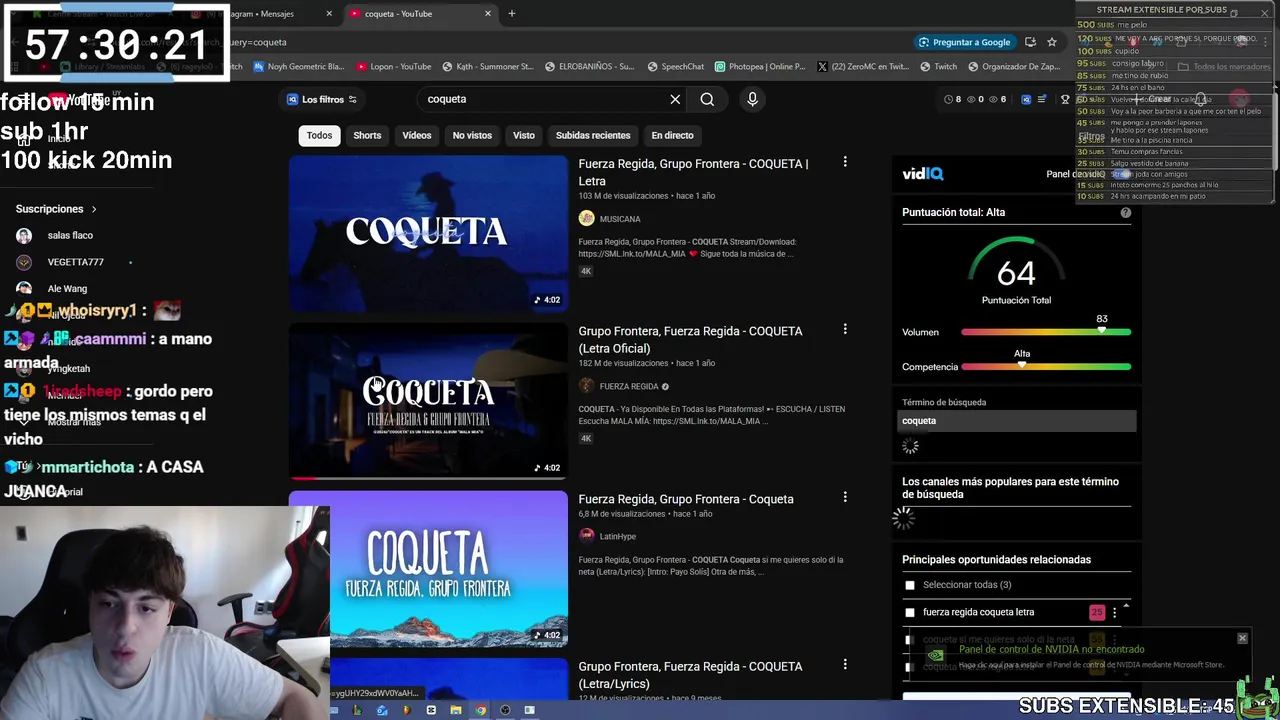Open a new browser tab
The width and height of the screenshot is (1280, 720).
pos(511,13)
